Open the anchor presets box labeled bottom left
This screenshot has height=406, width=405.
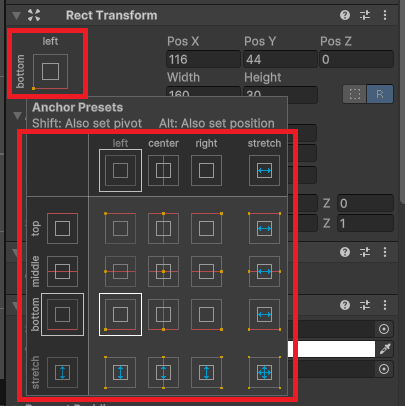tap(47, 63)
